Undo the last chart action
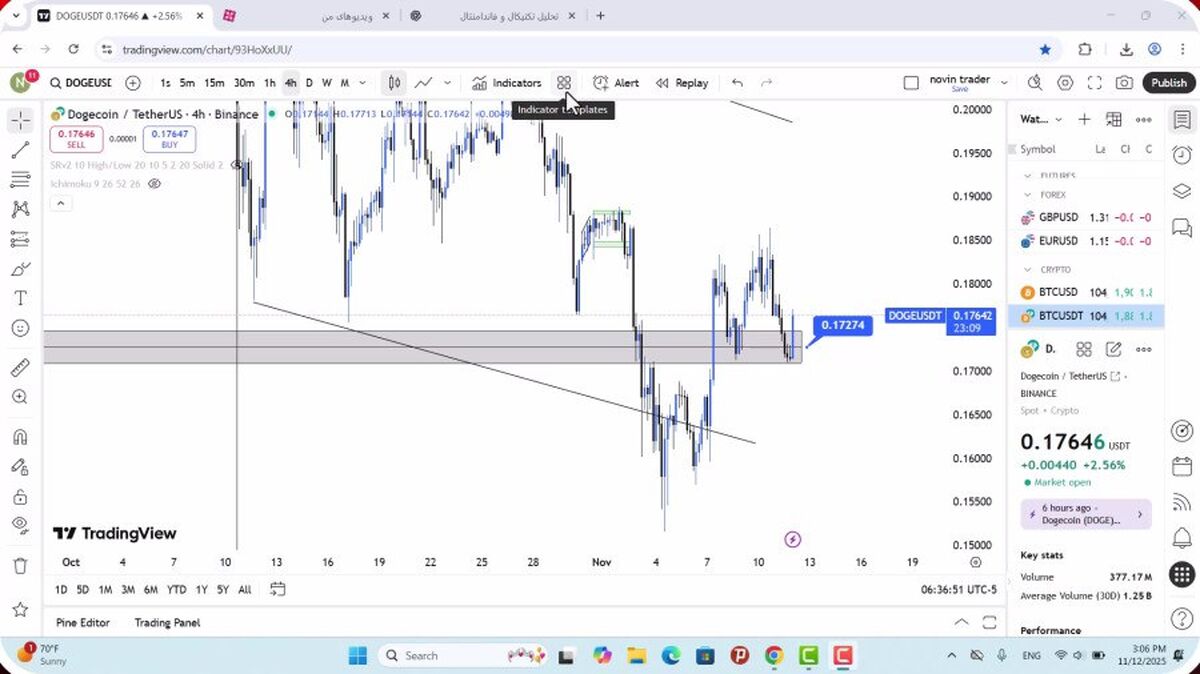 click(x=738, y=83)
